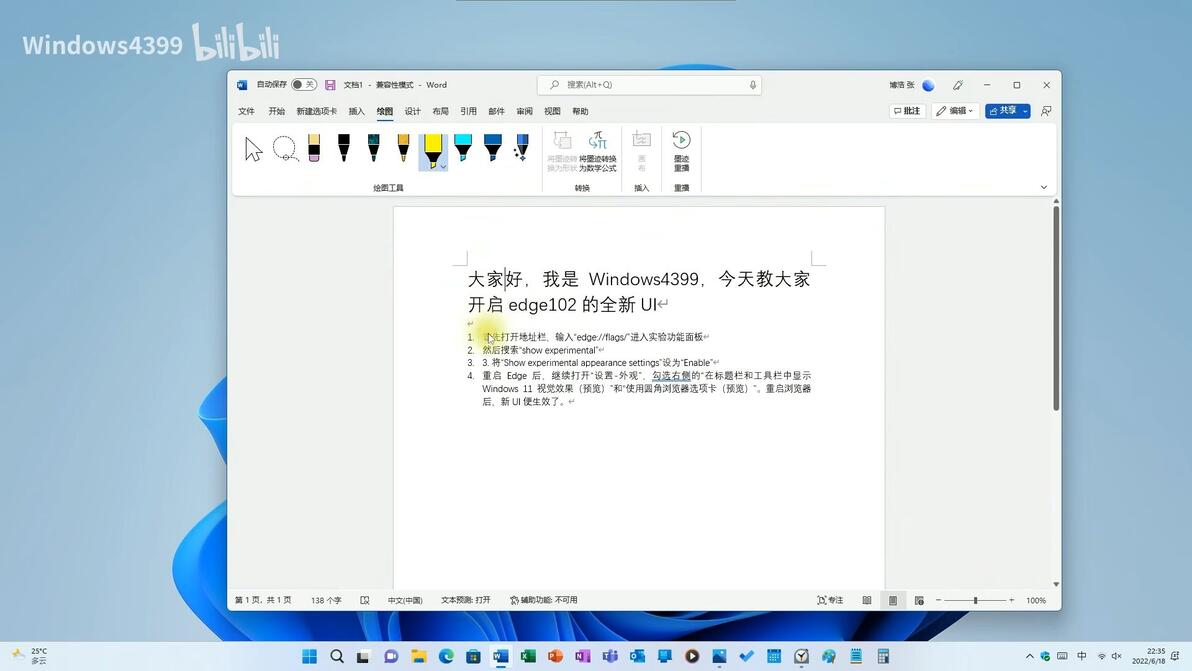The height and width of the screenshot is (671, 1192).
Task: Show hidden tray icons chevron
Action: [x=1029, y=657]
